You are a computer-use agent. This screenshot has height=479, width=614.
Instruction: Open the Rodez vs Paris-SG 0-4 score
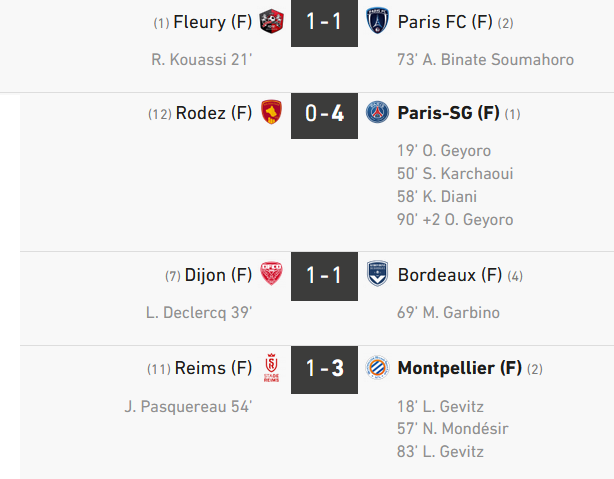pos(324,113)
